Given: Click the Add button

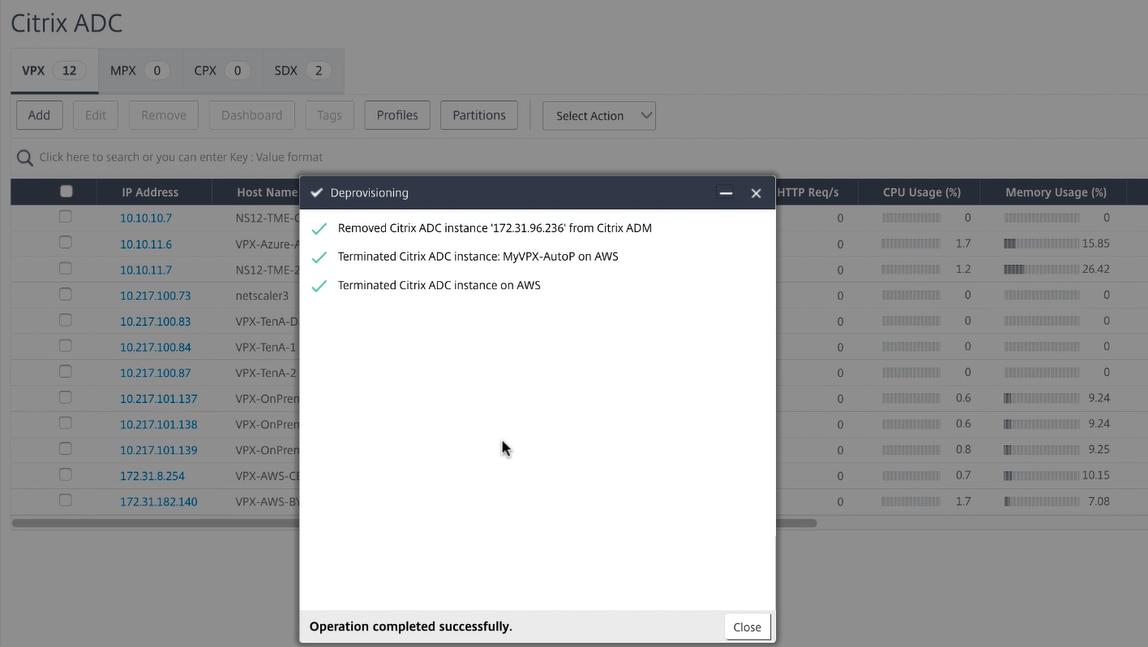Looking at the screenshot, I should click(40, 115).
